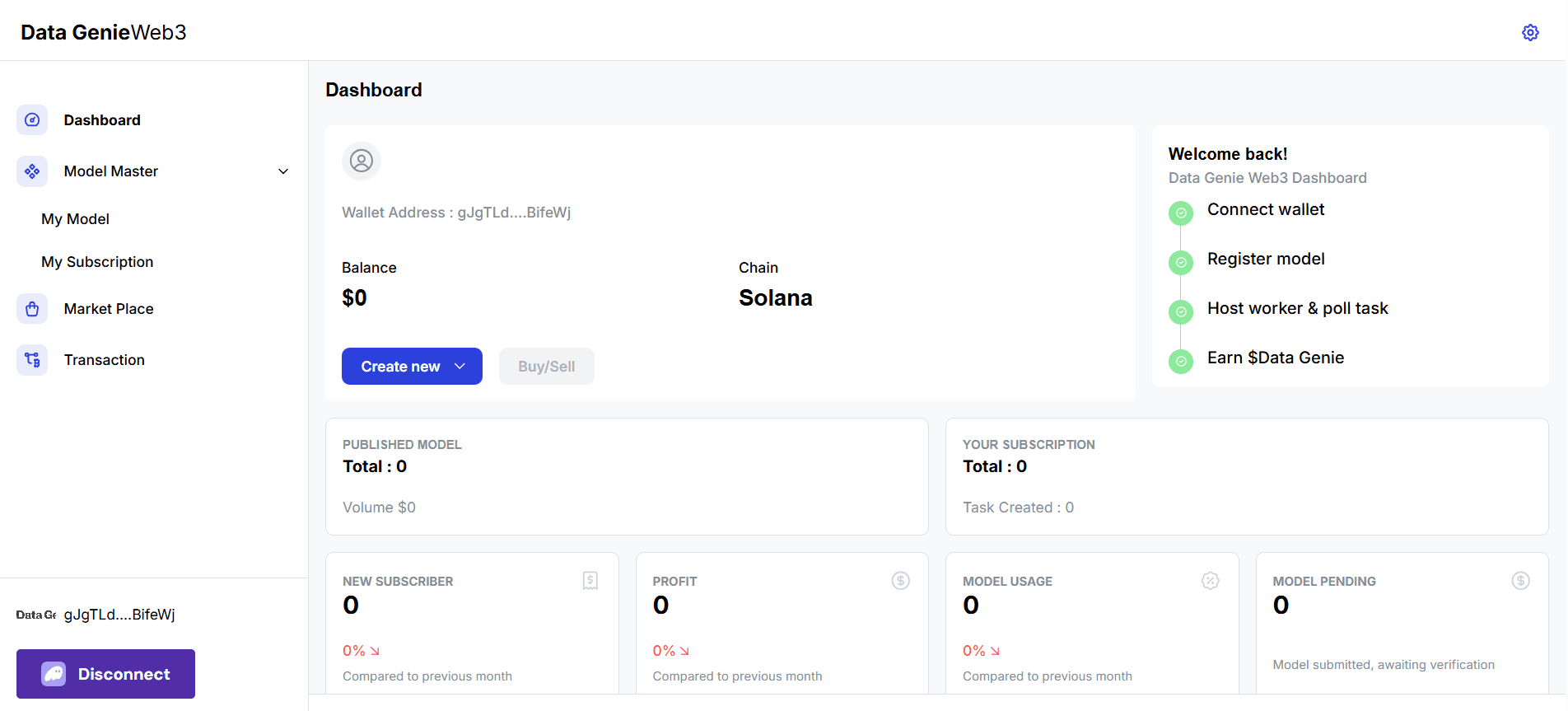Click the Dashboard speedometer icon

point(32,120)
